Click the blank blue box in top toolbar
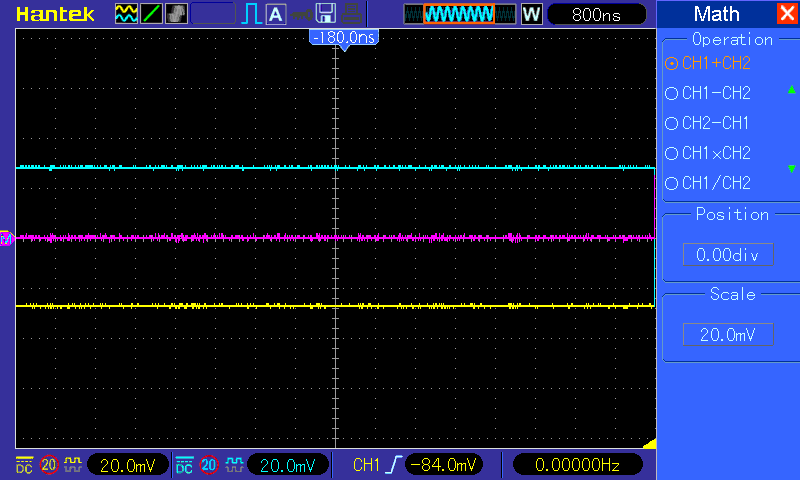 (x=213, y=14)
